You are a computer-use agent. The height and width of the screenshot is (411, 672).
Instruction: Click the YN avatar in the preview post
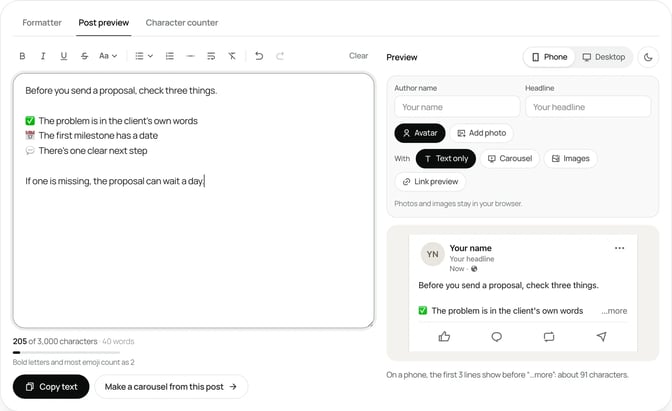432,255
